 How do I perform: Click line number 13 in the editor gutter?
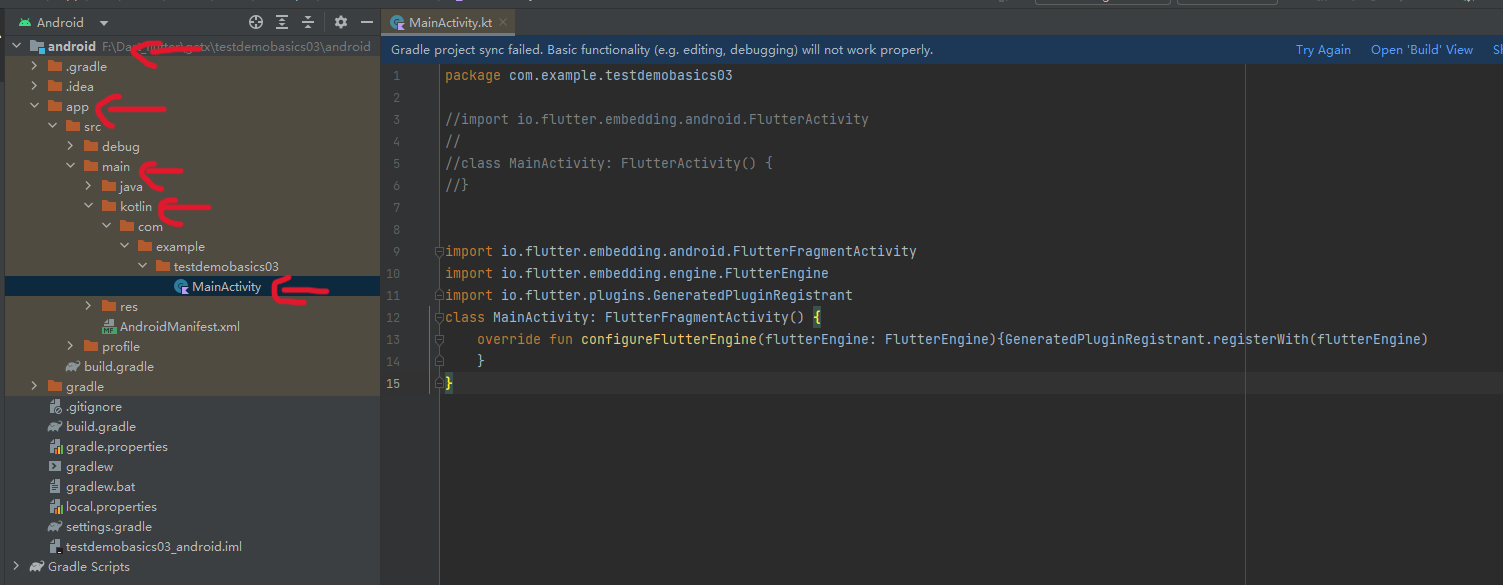coord(392,339)
